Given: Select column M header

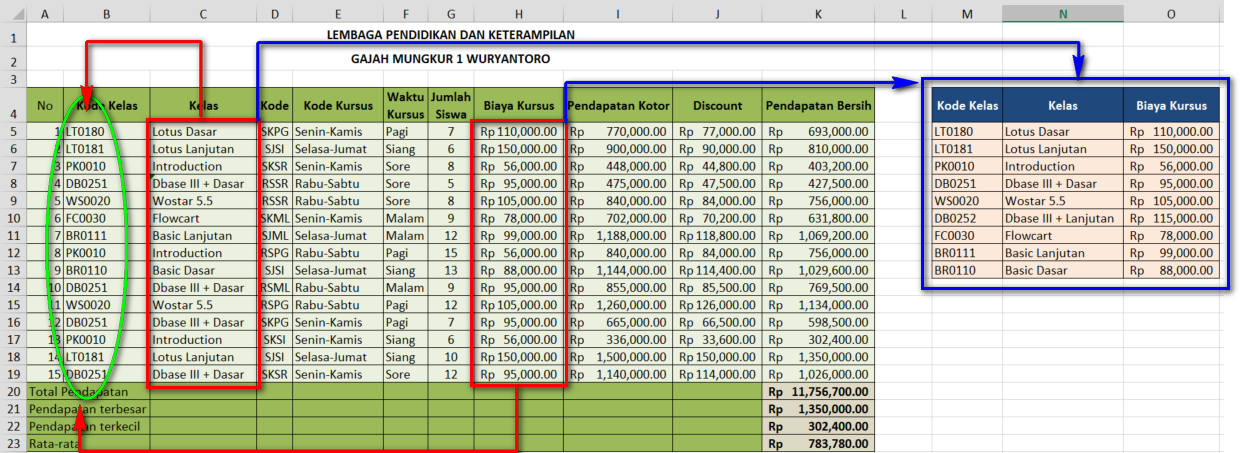Looking at the screenshot, I should (967, 14).
